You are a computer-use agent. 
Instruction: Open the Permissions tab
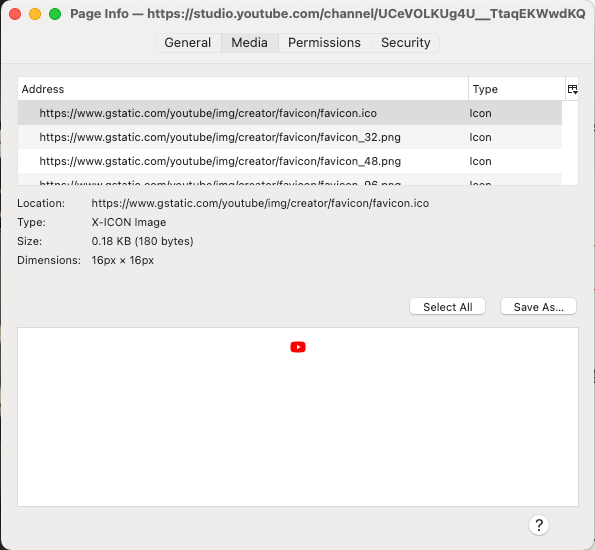point(324,43)
